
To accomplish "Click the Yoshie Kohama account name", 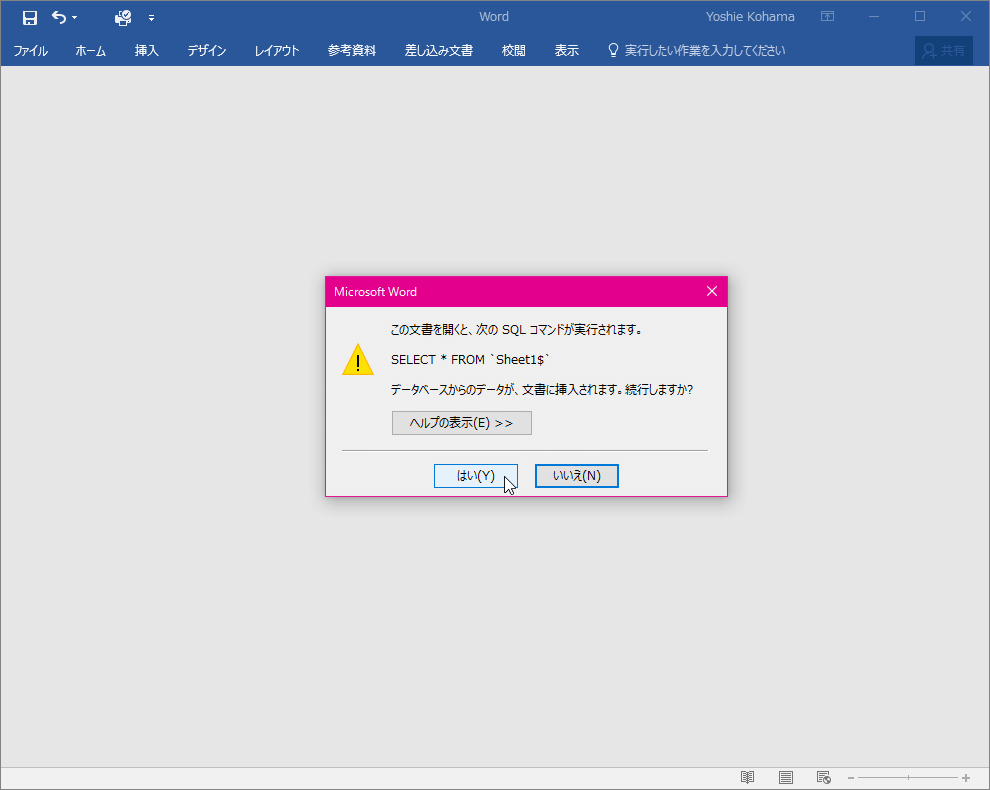I will [x=750, y=17].
